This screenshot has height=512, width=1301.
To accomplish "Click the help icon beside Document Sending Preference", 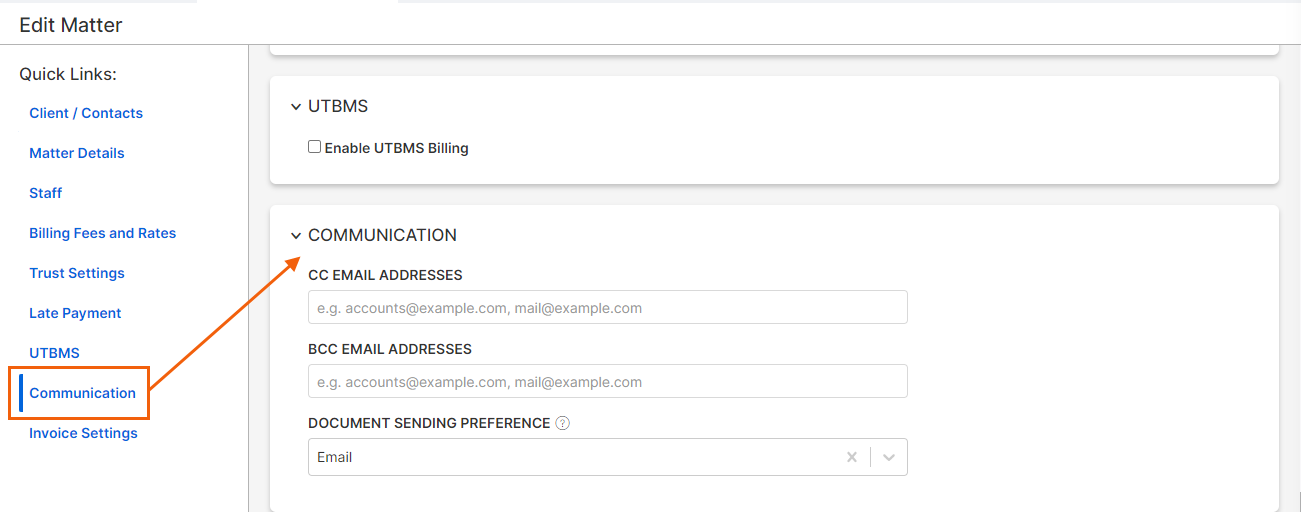I will [562, 423].
